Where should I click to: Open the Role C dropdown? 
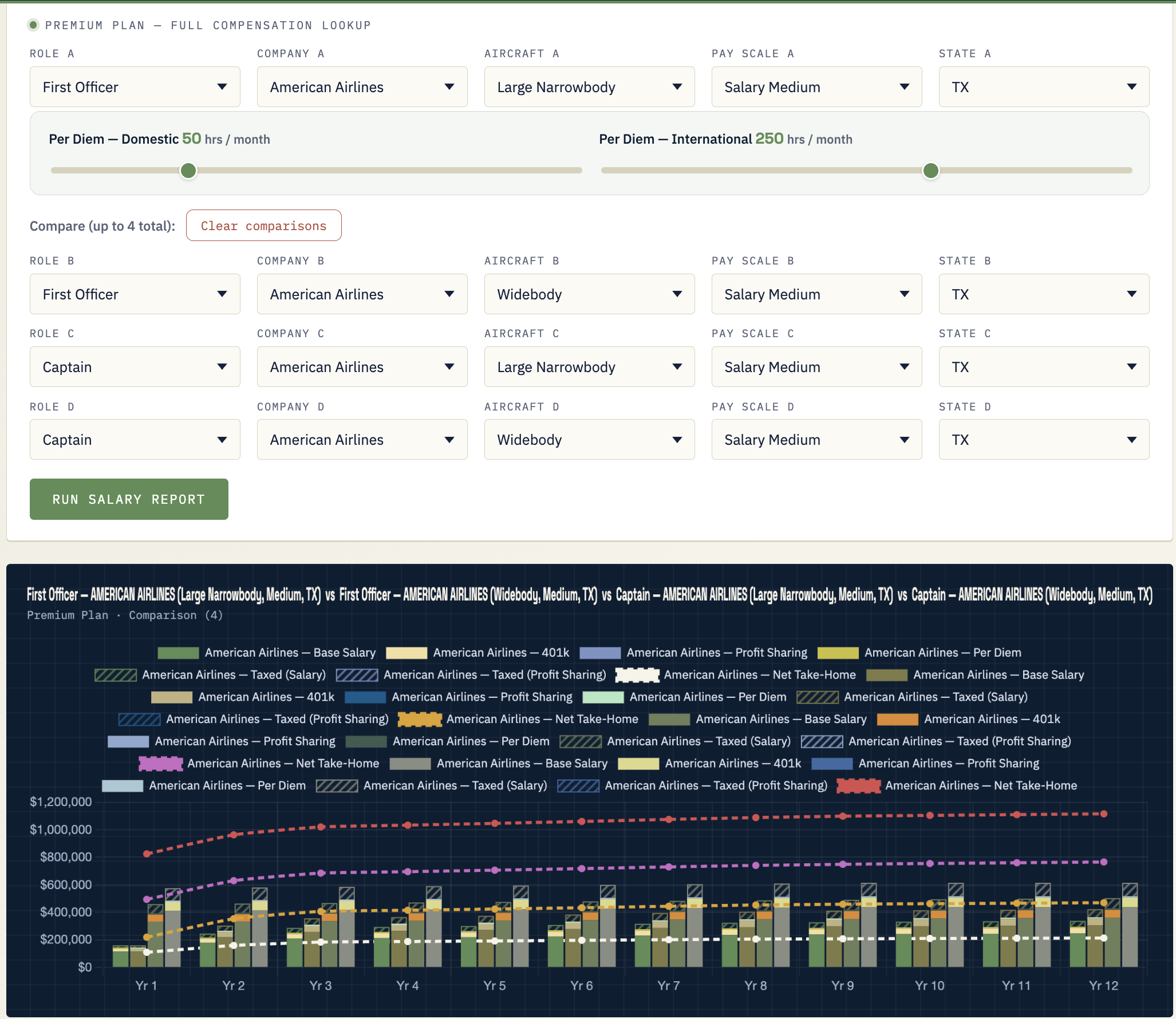click(x=135, y=367)
